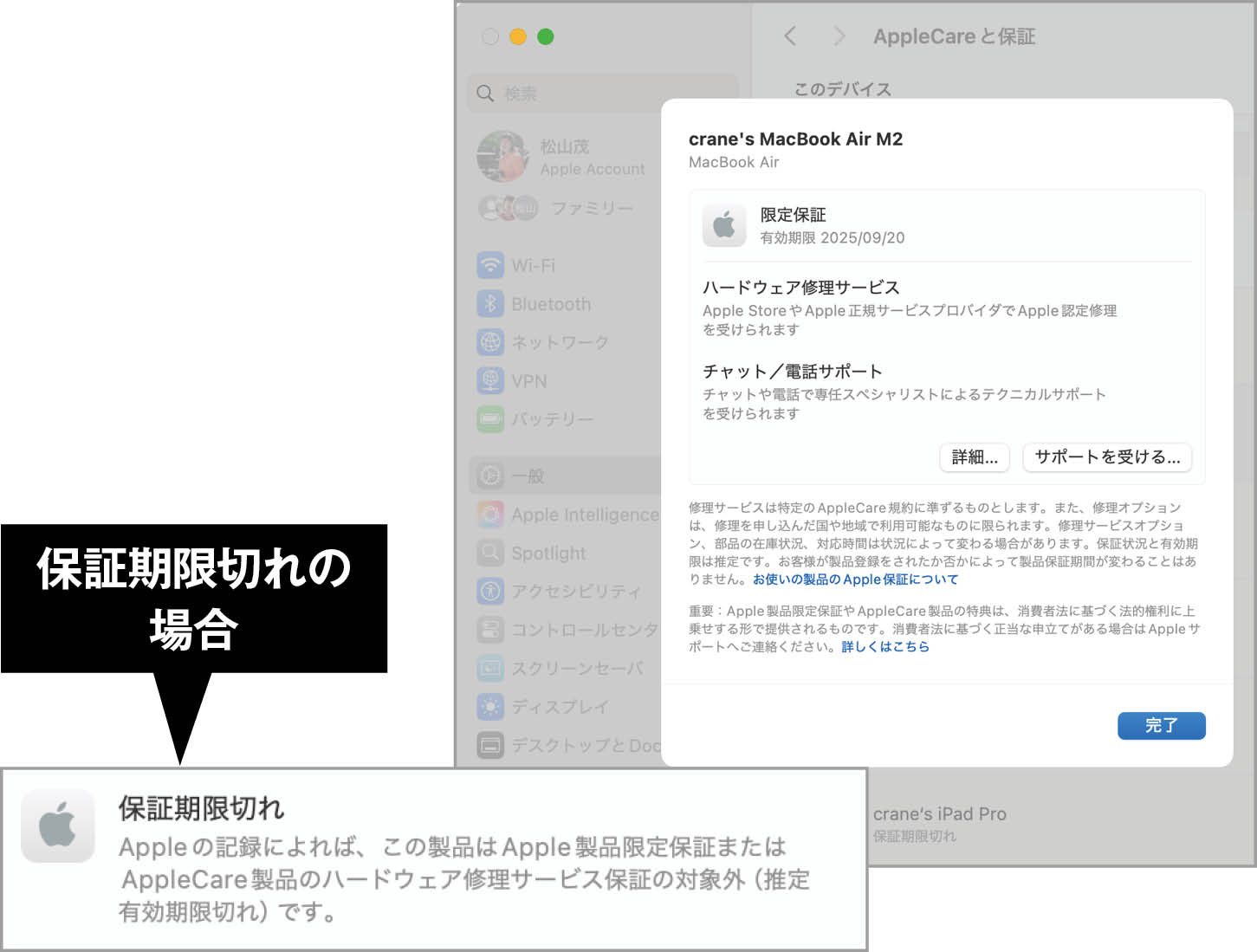
Task: Open the 詳細... button
Action: pos(975,457)
